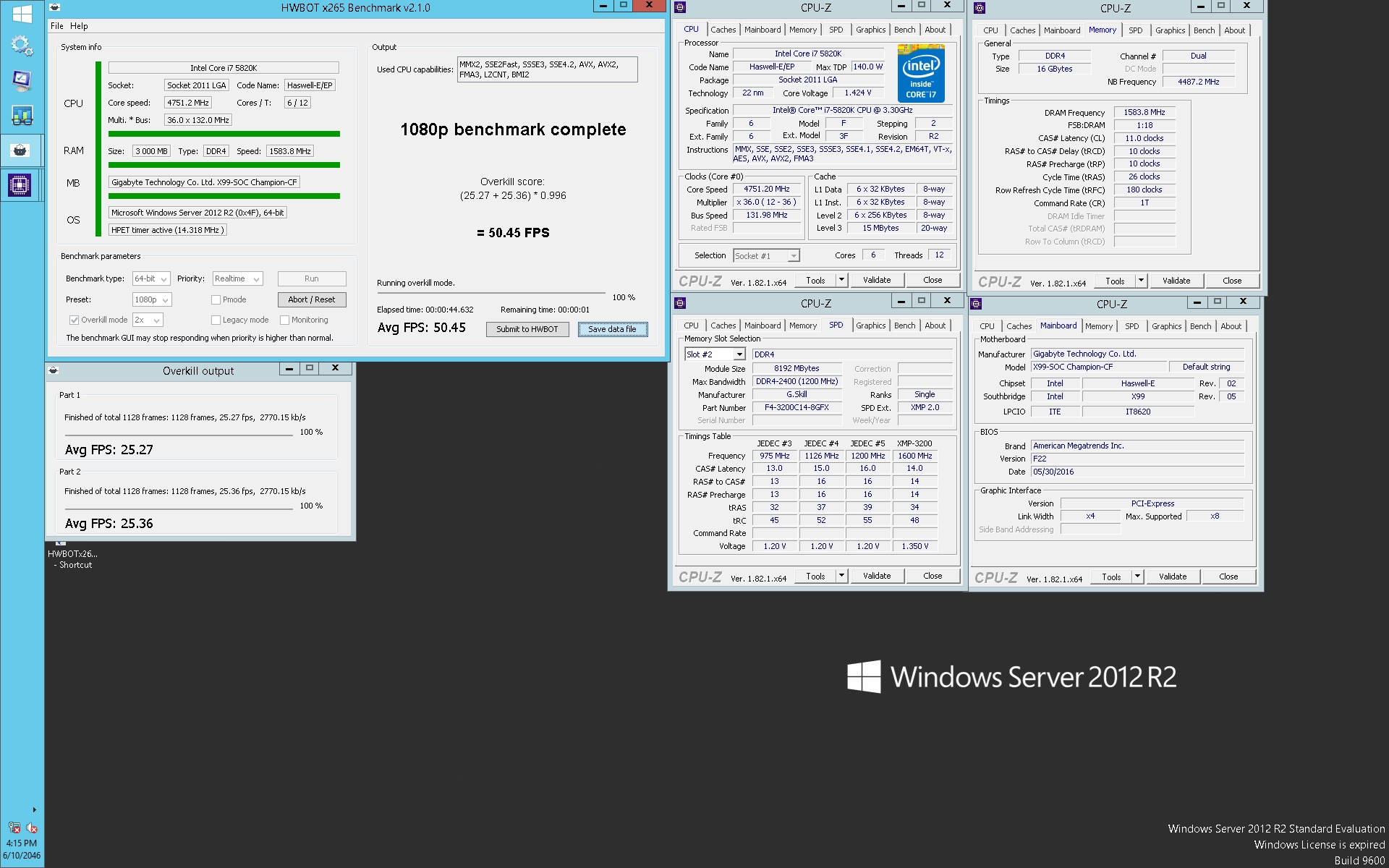The image size is (1389, 868).
Task: Open the Overkill mode 2x dropdown
Action: (148, 320)
